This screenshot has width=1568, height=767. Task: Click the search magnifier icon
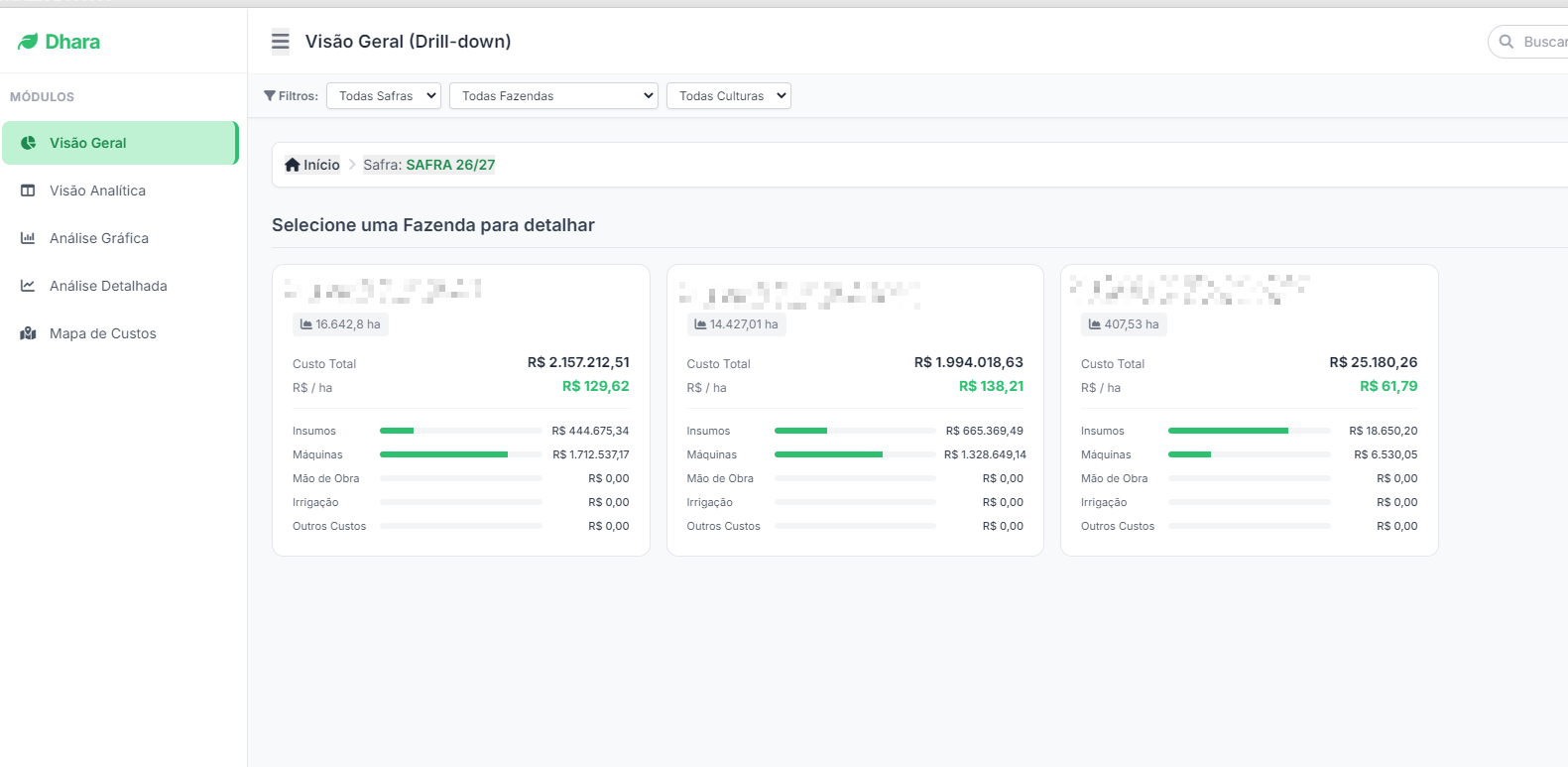pos(1507,42)
